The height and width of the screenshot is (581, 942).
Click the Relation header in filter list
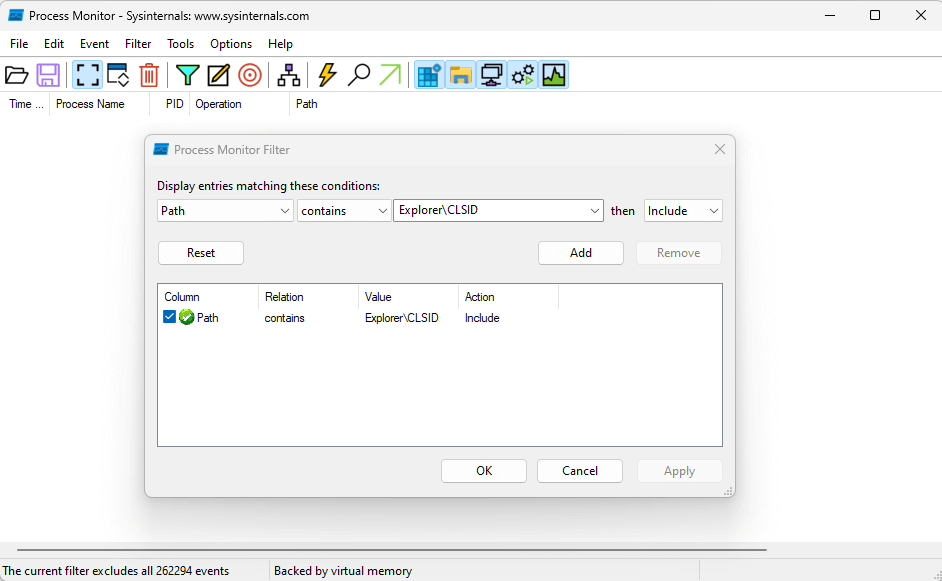tap(284, 297)
